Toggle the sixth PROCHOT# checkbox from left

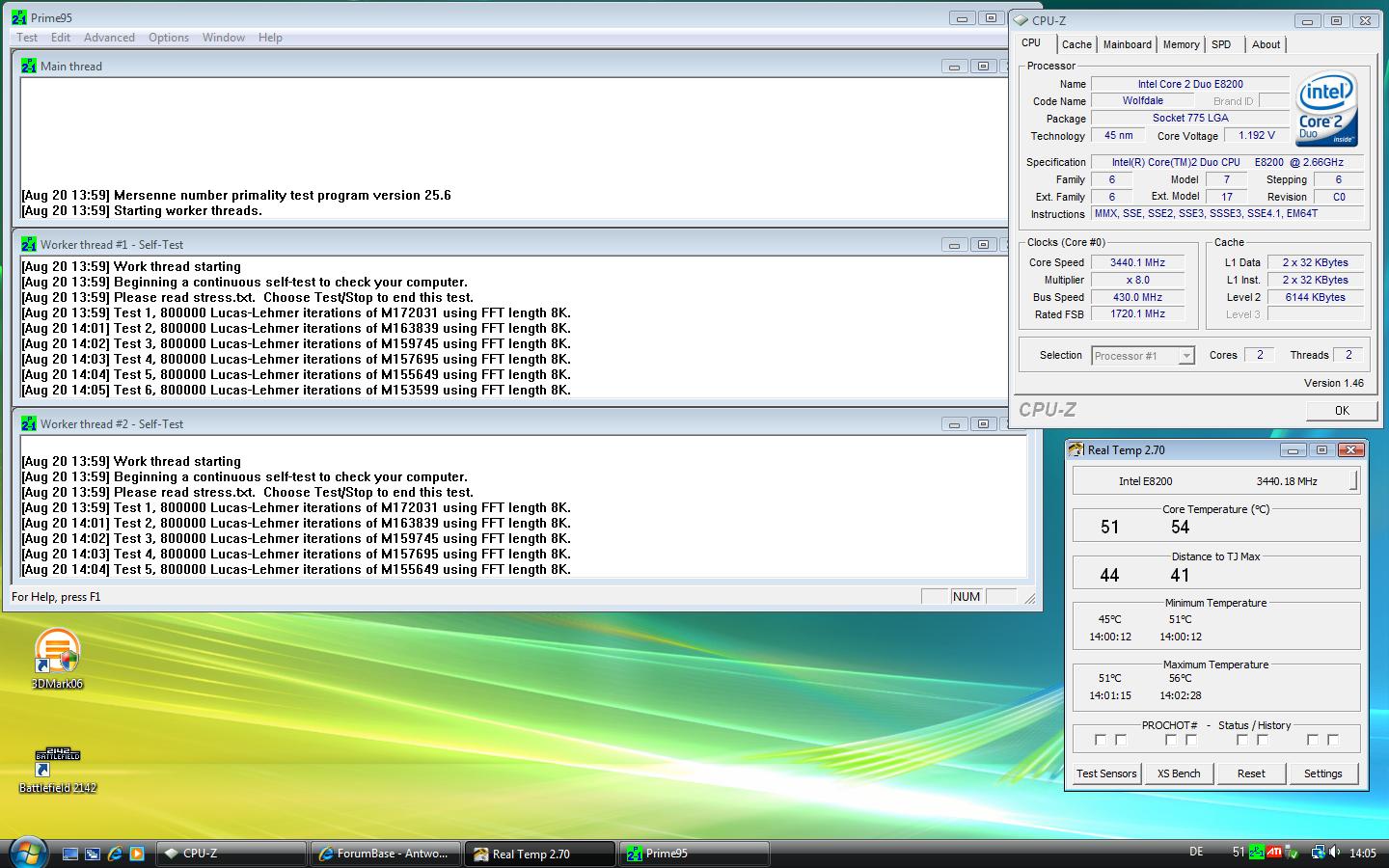(1263, 740)
